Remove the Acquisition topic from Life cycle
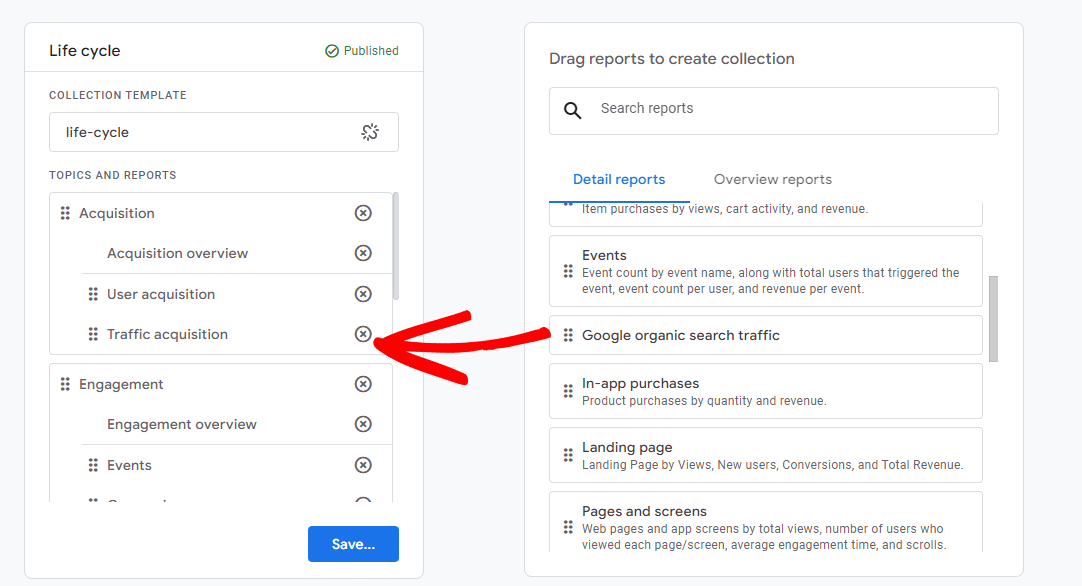Image resolution: width=1082 pixels, height=586 pixels. coord(363,213)
